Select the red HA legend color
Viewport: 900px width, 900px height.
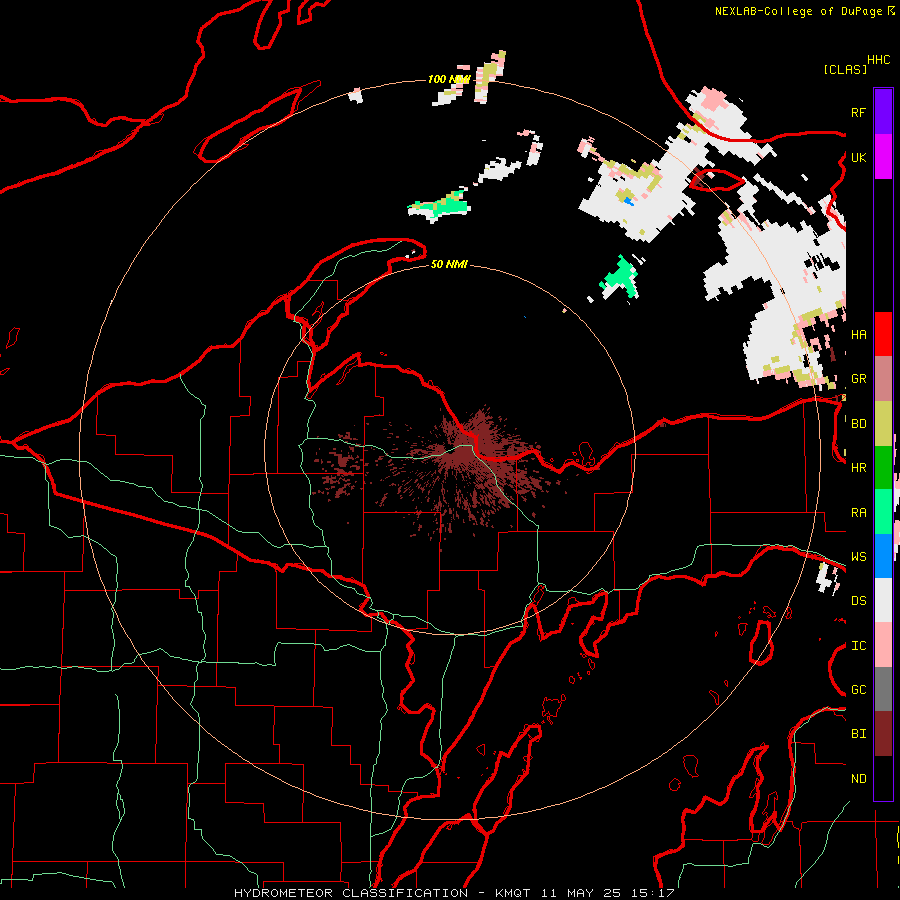tap(883, 334)
